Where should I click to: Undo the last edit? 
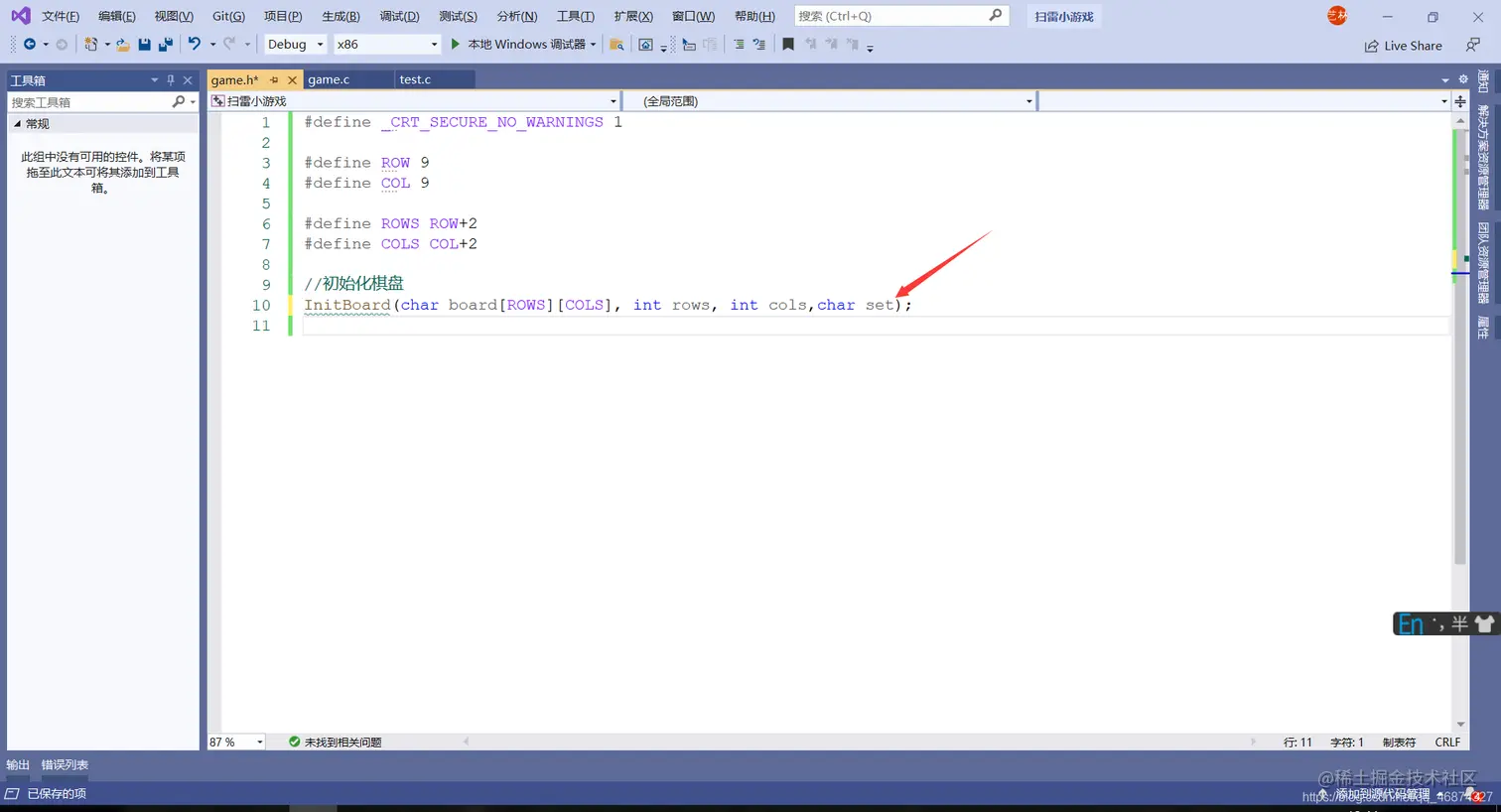195,44
